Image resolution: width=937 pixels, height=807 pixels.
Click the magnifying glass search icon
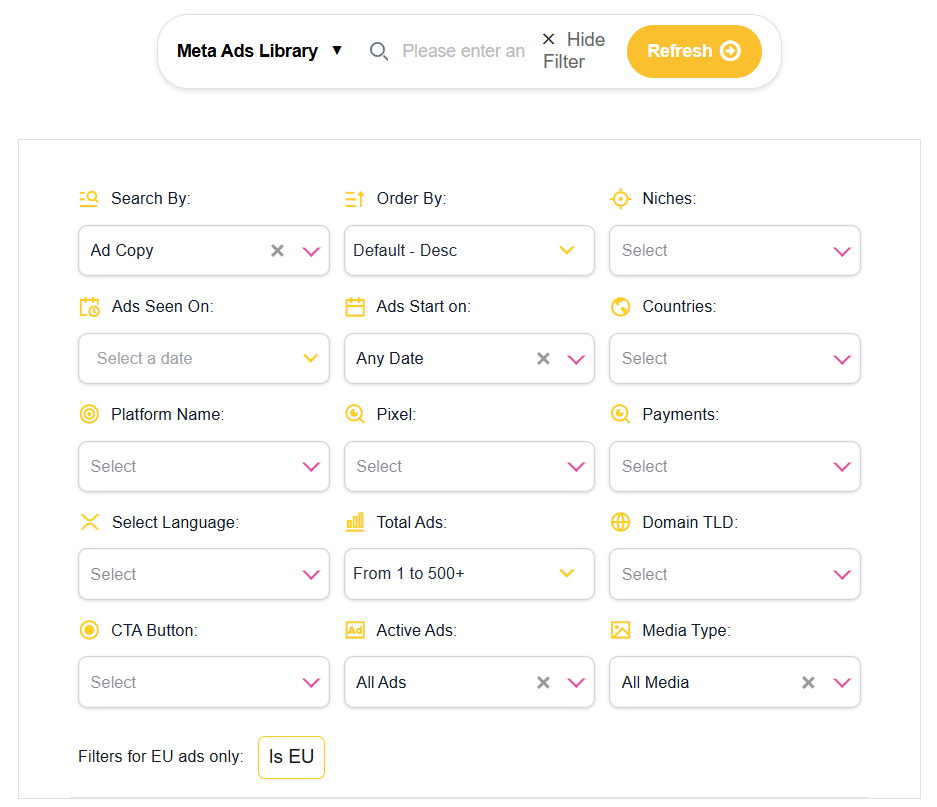(379, 50)
